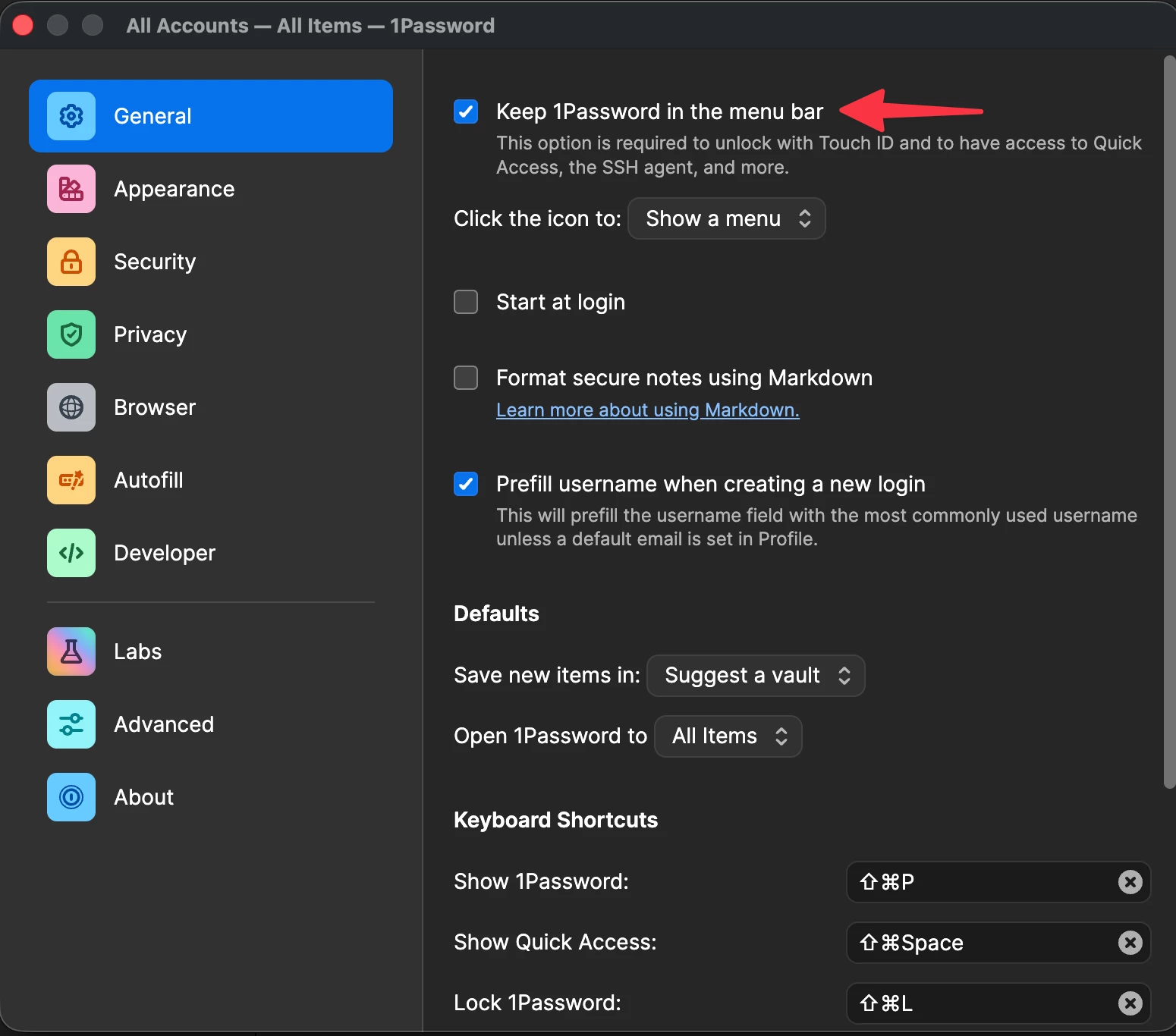The image size is (1176, 1036).
Task: Click the Touch ID requirement description text
Action: tap(819, 155)
